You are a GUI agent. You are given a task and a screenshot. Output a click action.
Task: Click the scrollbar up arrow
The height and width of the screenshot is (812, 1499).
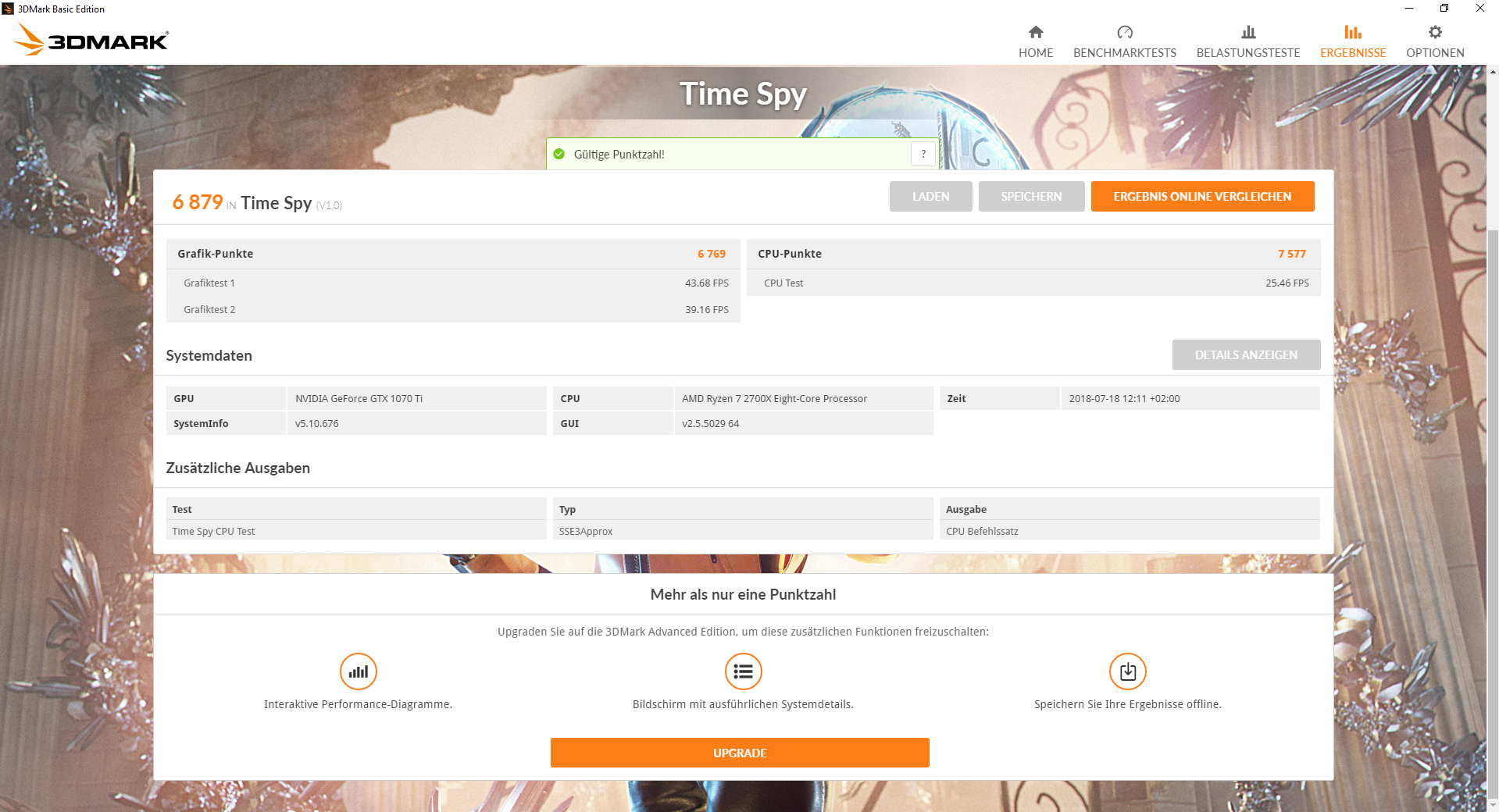(x=1493, y=72)
